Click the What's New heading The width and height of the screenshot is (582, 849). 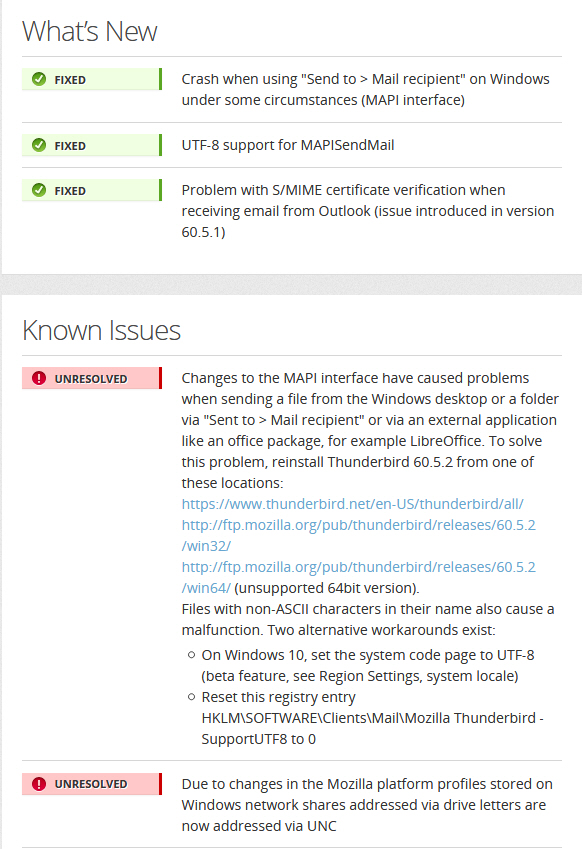click(x=90, y=31)
